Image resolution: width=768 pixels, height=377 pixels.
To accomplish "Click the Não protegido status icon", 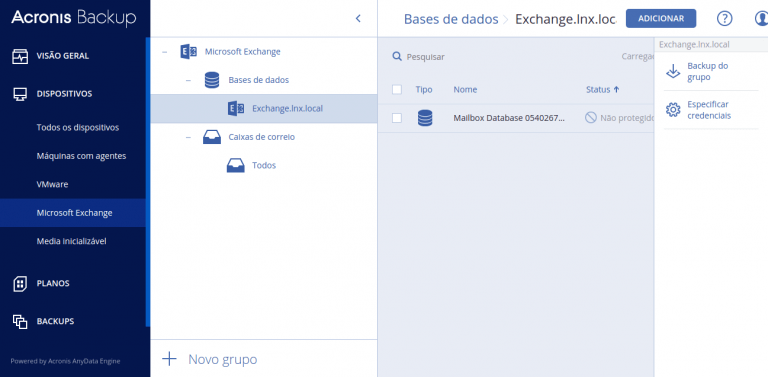I will (x=591, y=118).
